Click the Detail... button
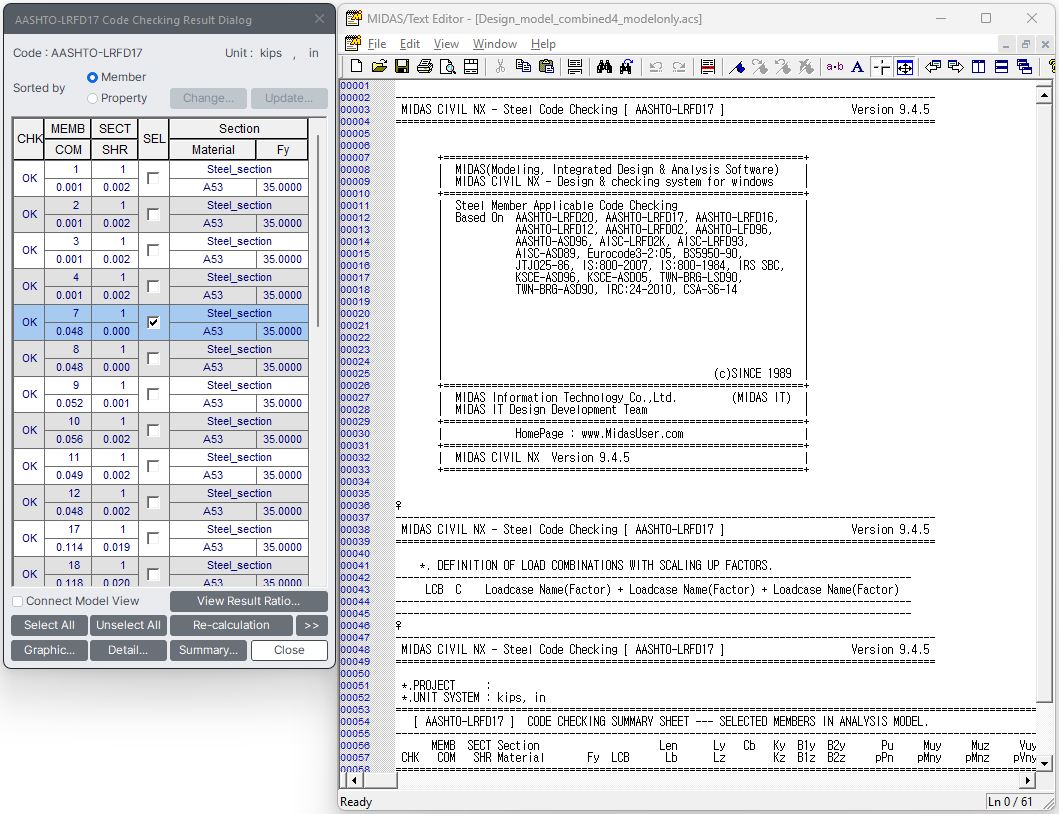Image resolution: width=1059 pixels, height=814 pixels. click(128, 650)
